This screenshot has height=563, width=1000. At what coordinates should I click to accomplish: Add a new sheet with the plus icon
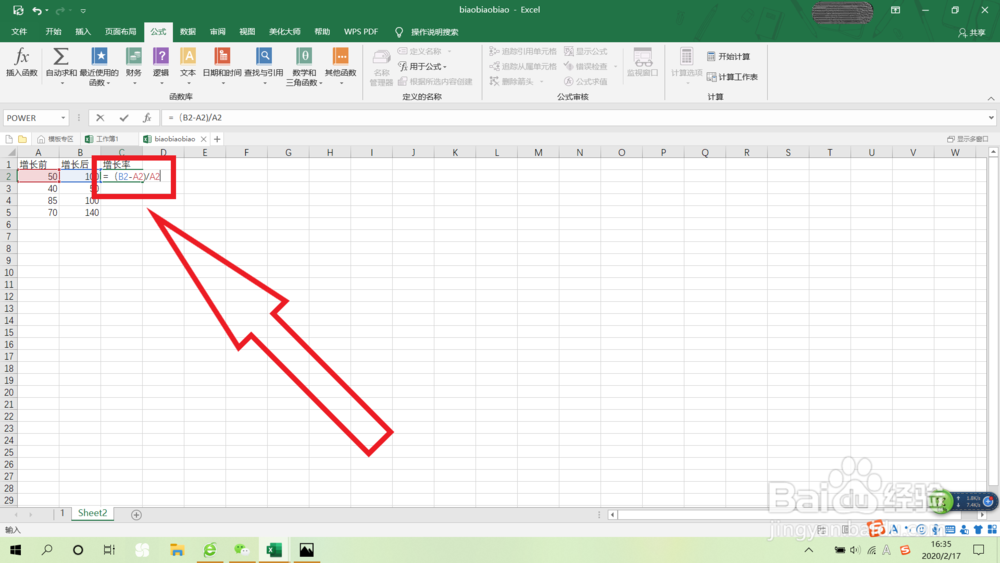[x=136, y=515]
